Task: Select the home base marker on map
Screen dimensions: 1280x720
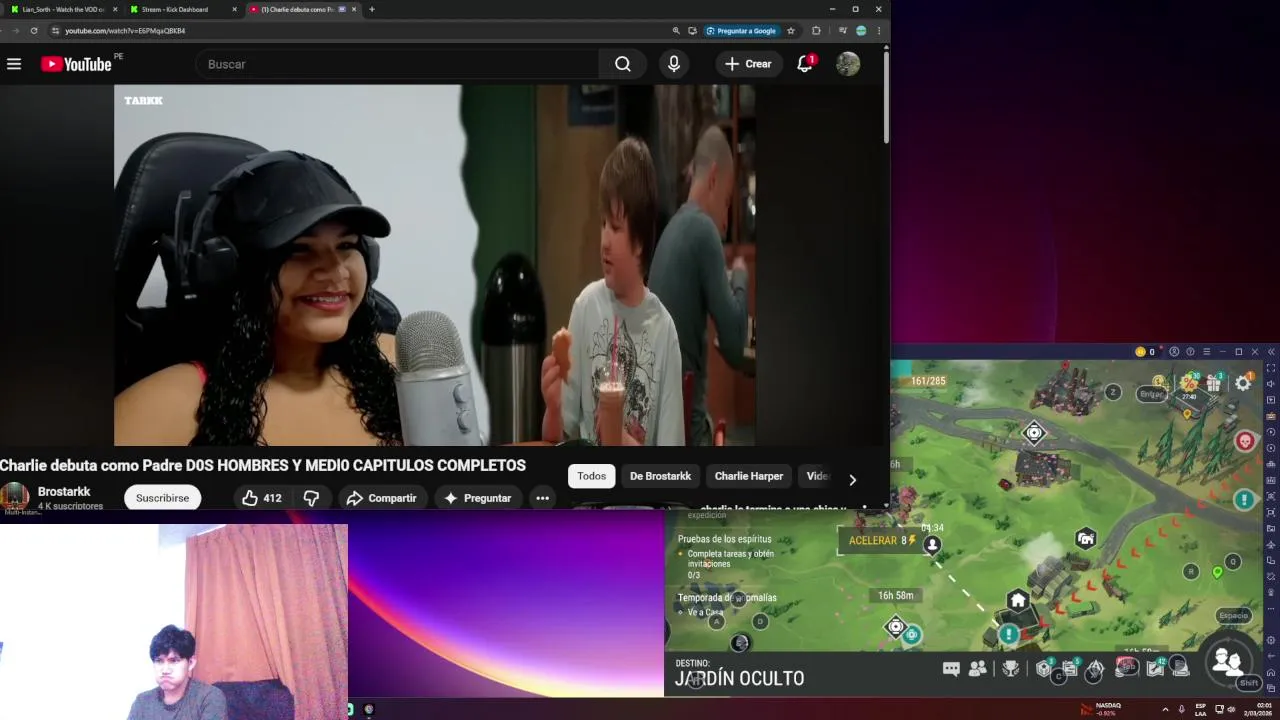Action: (1018, 601)
